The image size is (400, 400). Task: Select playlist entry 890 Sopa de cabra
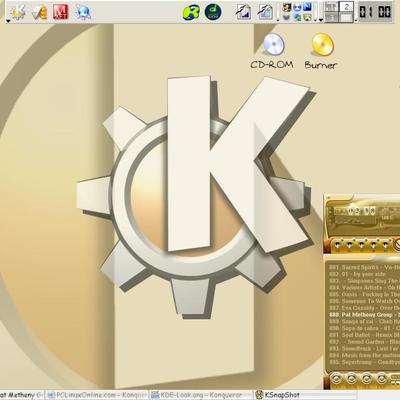tap(364, 328)
